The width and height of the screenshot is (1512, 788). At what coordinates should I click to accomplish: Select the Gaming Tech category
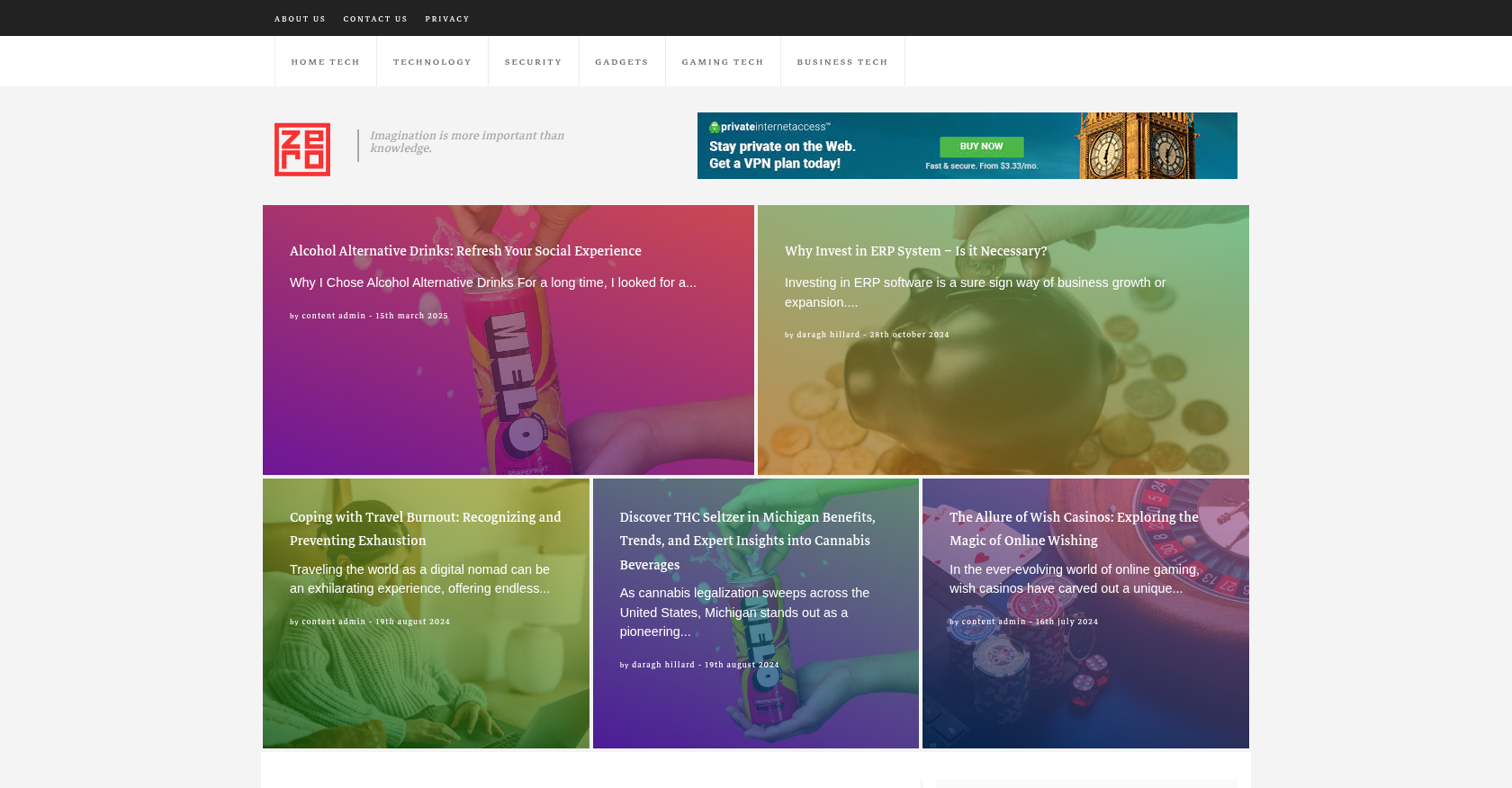(x=723, y=62)
